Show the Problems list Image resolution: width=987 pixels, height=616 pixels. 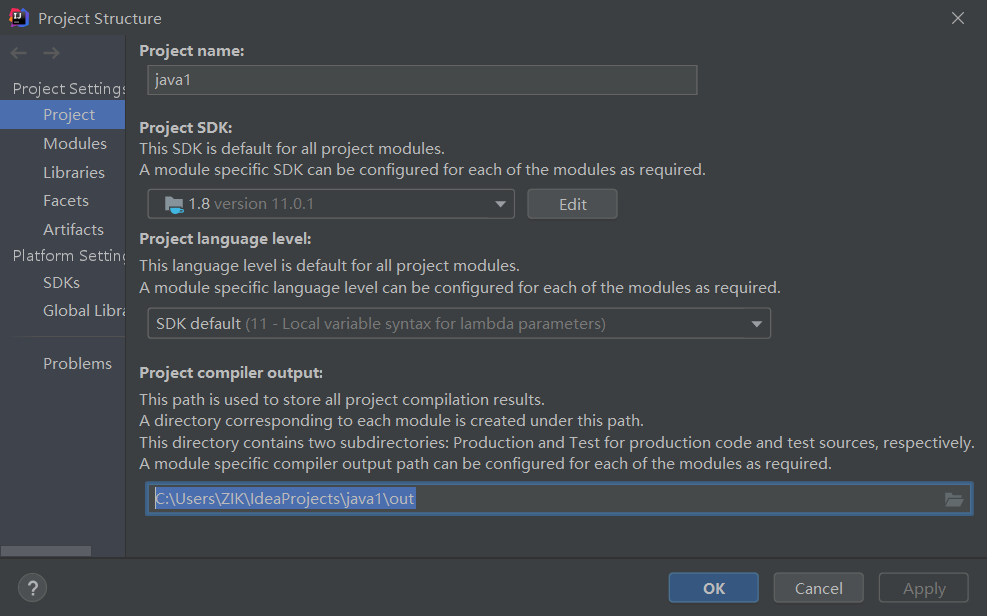coord(77,363)
